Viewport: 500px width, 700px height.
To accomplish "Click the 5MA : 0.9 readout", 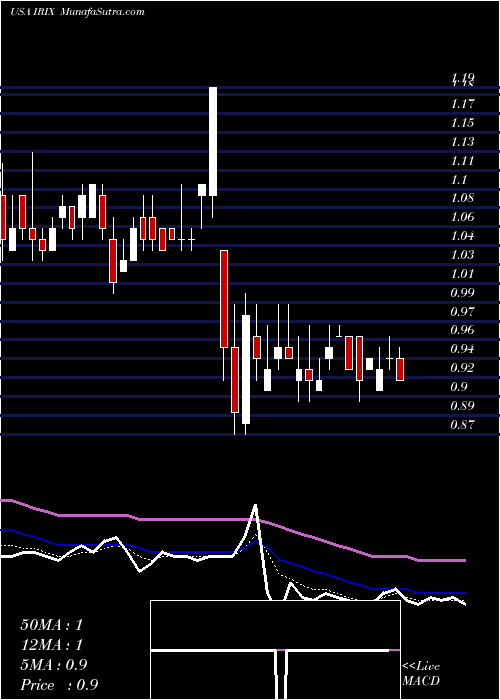I will tap(54, 665).
